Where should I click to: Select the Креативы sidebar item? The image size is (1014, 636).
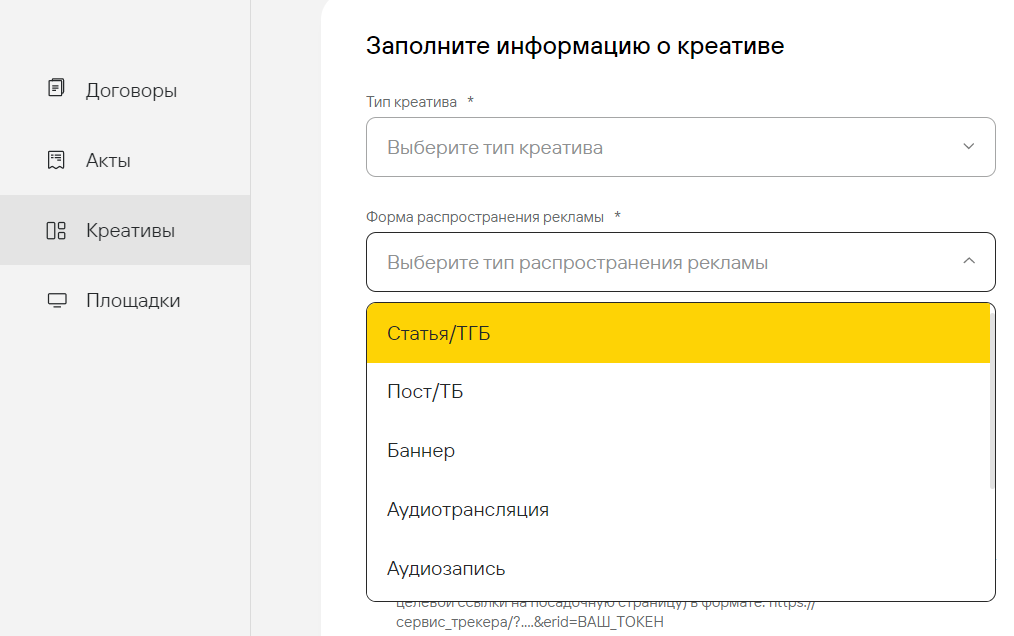click(130, 231)
